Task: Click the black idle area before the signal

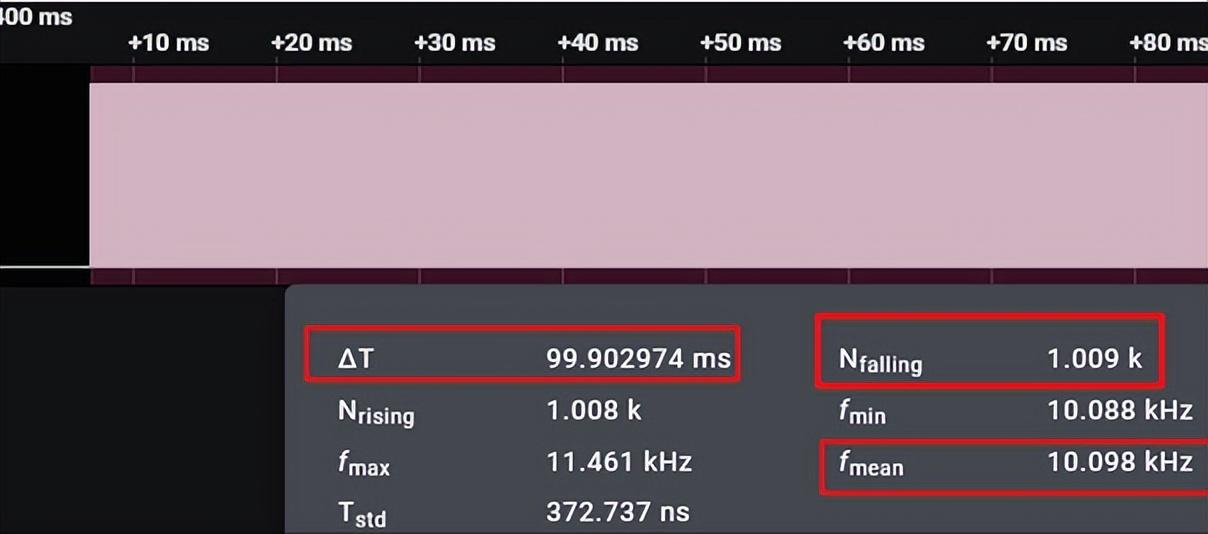Action: click(x=44, y=170)
